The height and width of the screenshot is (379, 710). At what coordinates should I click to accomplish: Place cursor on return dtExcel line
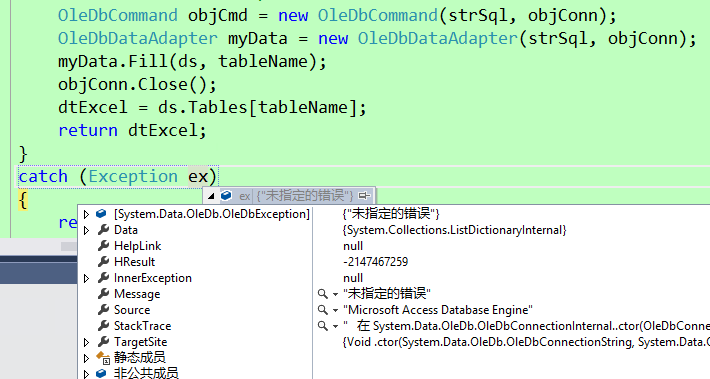point(132,130)
